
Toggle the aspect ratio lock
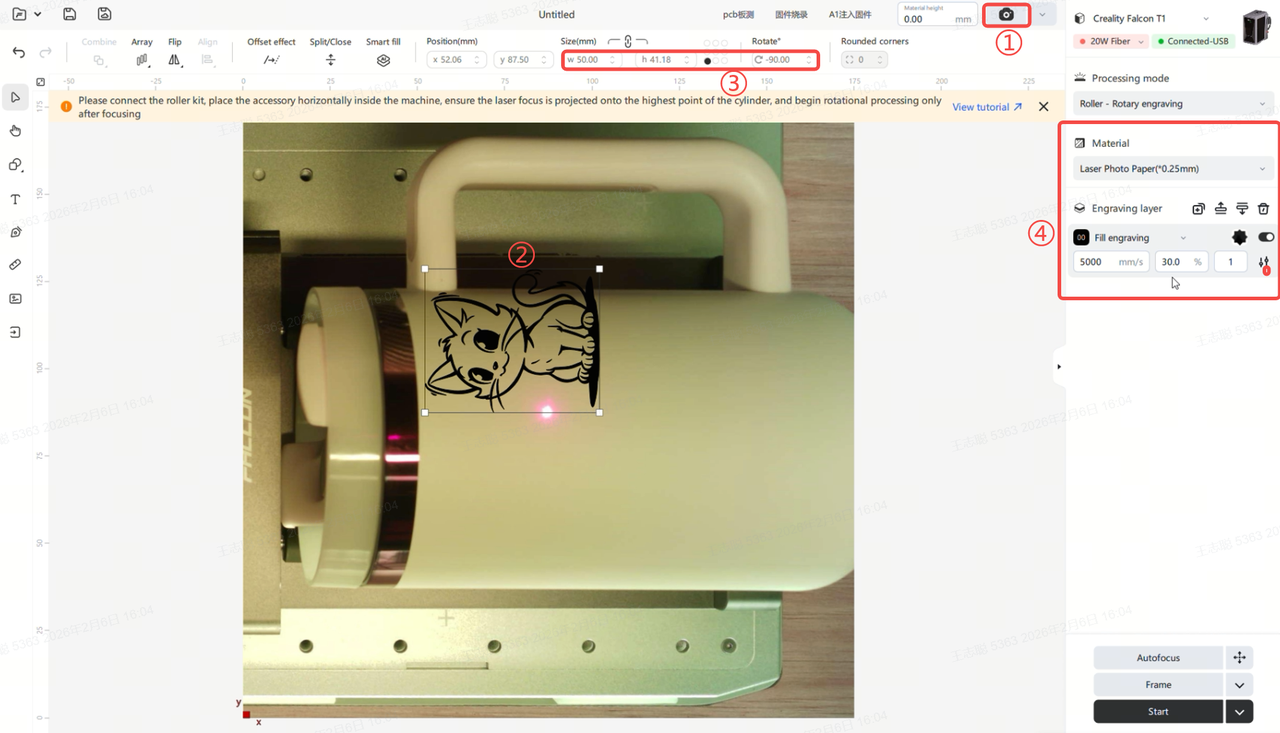628,42
